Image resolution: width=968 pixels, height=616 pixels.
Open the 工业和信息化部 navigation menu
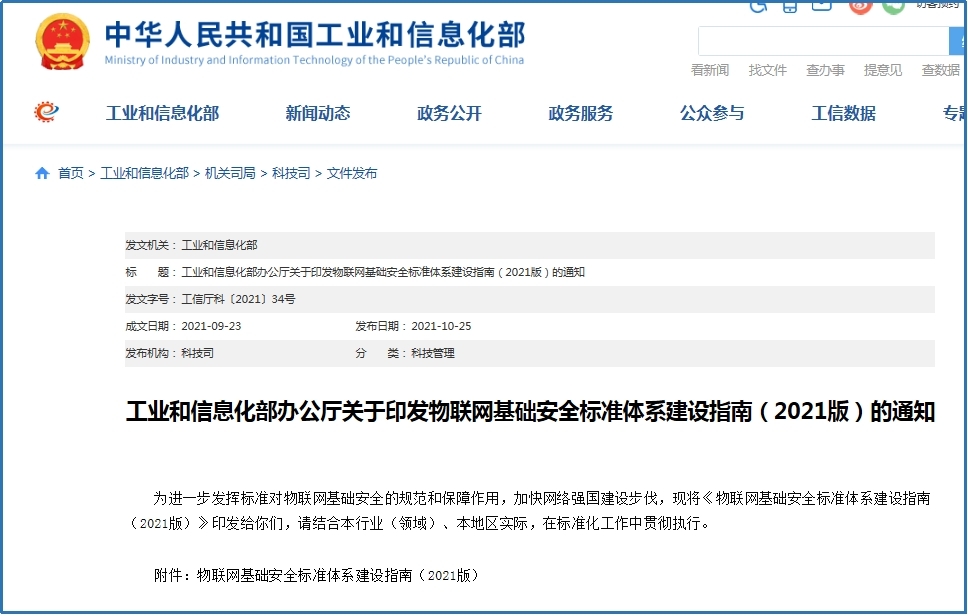point(162,114)
